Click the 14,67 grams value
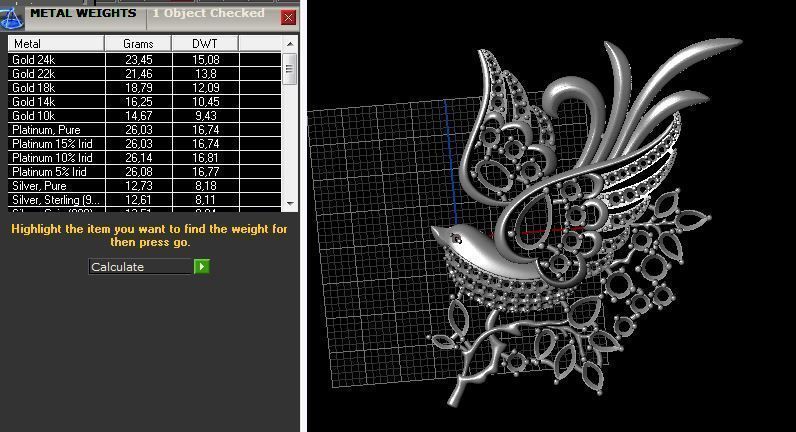 click(x=139, y=116)
